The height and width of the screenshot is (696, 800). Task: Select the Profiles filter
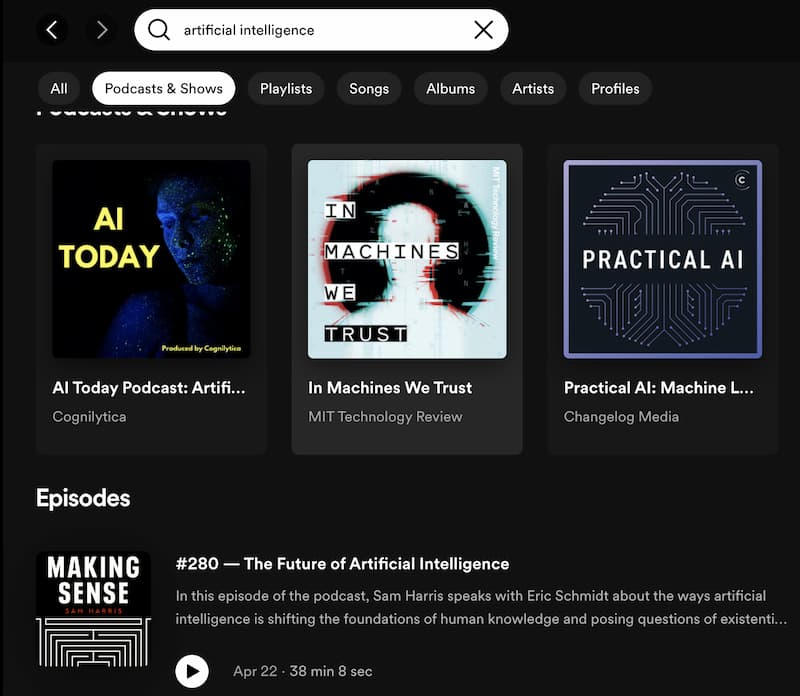pos(615,88)
